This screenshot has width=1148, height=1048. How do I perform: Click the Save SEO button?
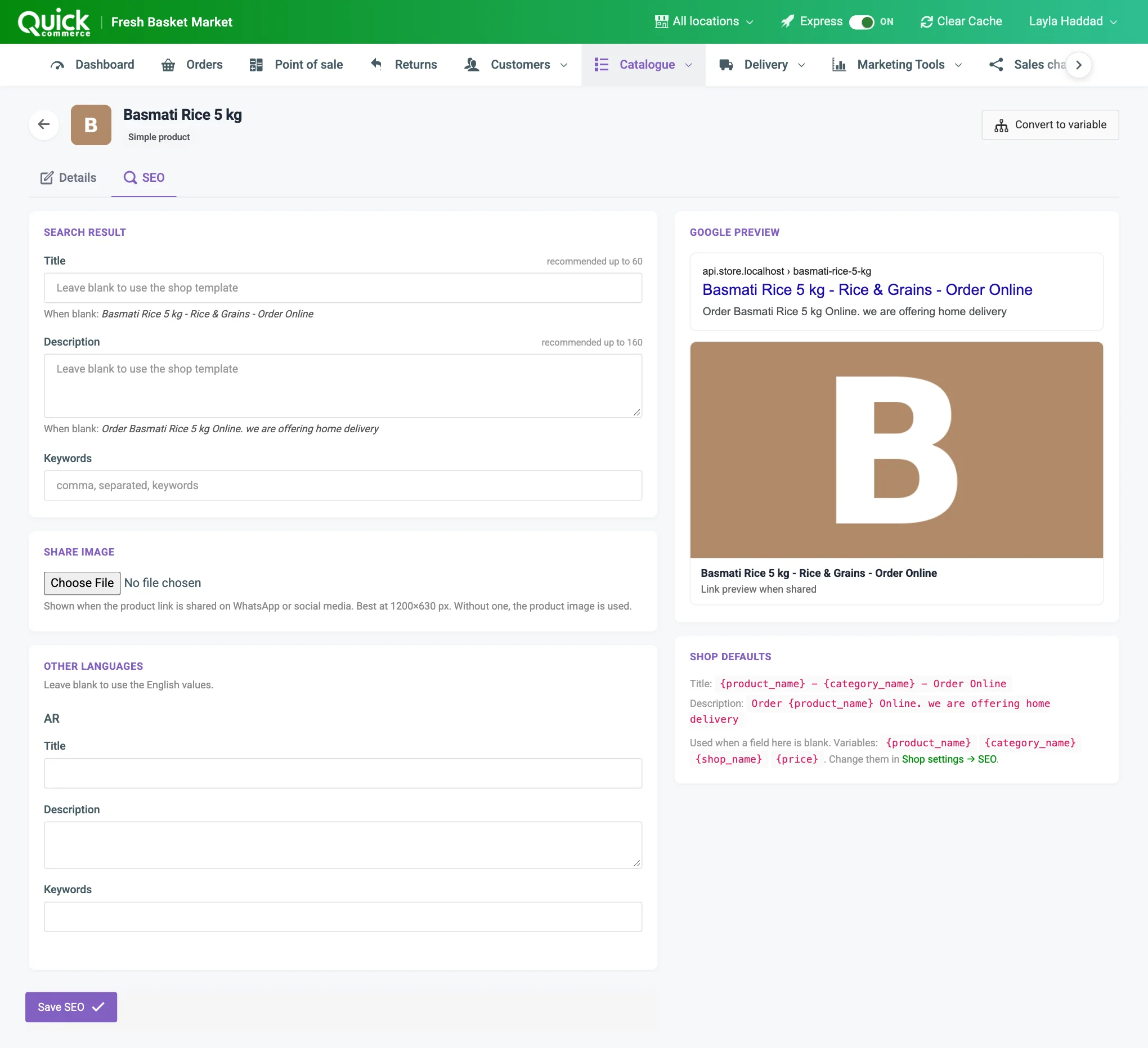tap(71, 1007)
